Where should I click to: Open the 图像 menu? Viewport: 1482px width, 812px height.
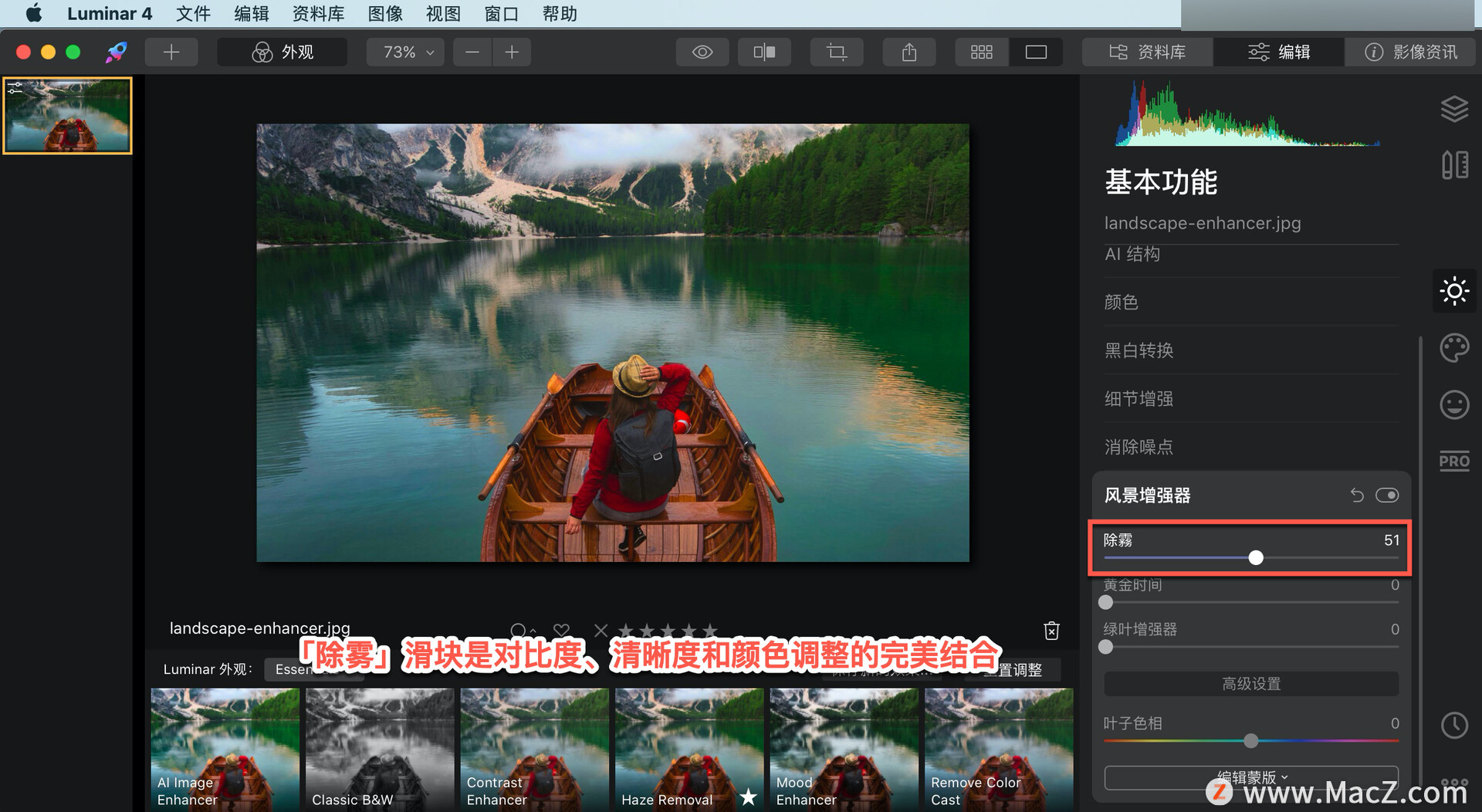tap(385, 13)
